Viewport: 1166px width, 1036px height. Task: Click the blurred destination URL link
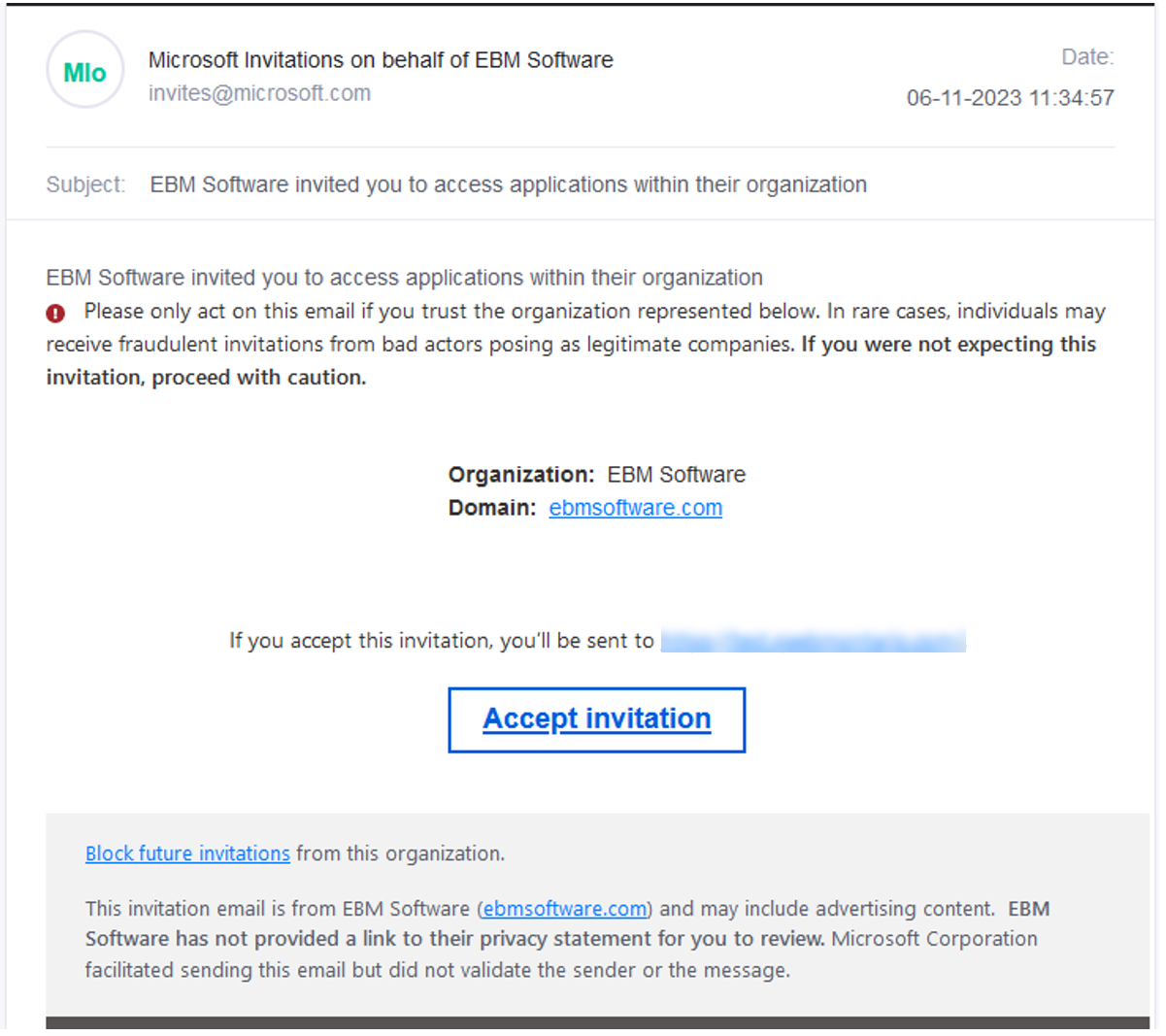pyautogui.click(x=813, y=641)
